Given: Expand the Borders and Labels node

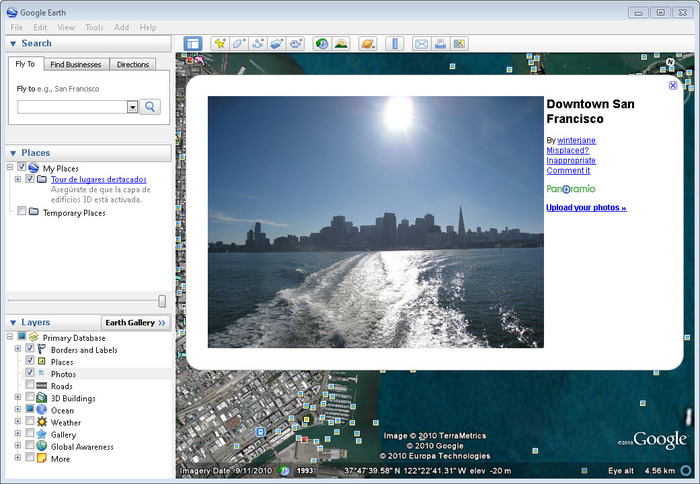Looking at the screenshot, I should 18,348.
